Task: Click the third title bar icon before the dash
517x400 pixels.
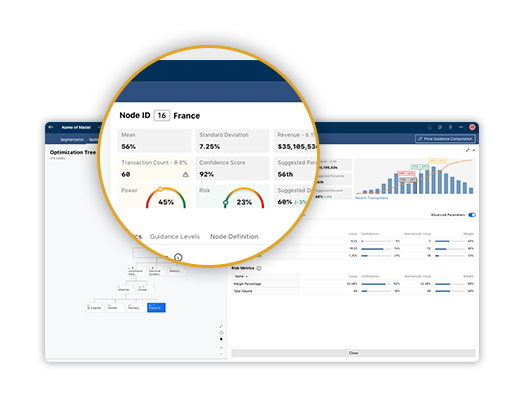Action: pyautogui.click(x=450, y=127)
